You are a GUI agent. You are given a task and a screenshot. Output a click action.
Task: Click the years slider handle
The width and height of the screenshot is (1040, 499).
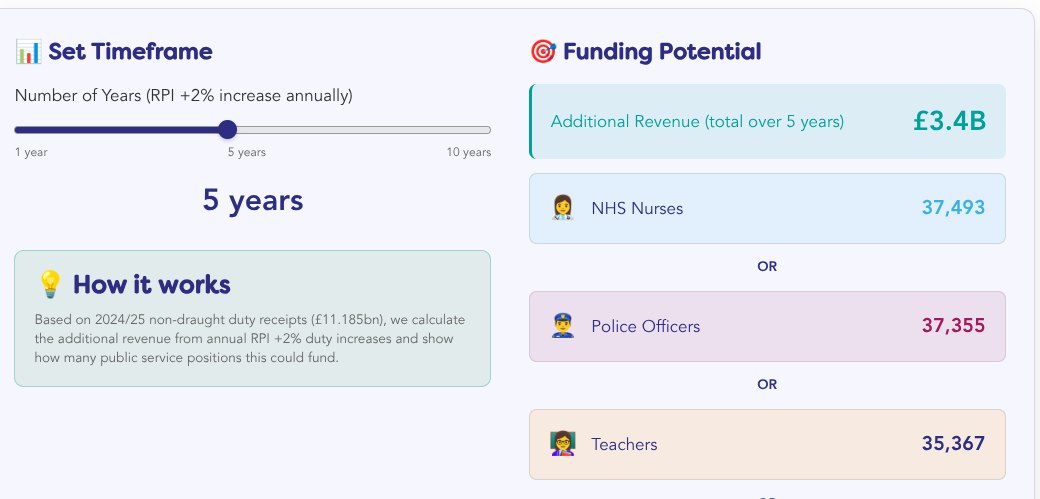click(227, 129)
